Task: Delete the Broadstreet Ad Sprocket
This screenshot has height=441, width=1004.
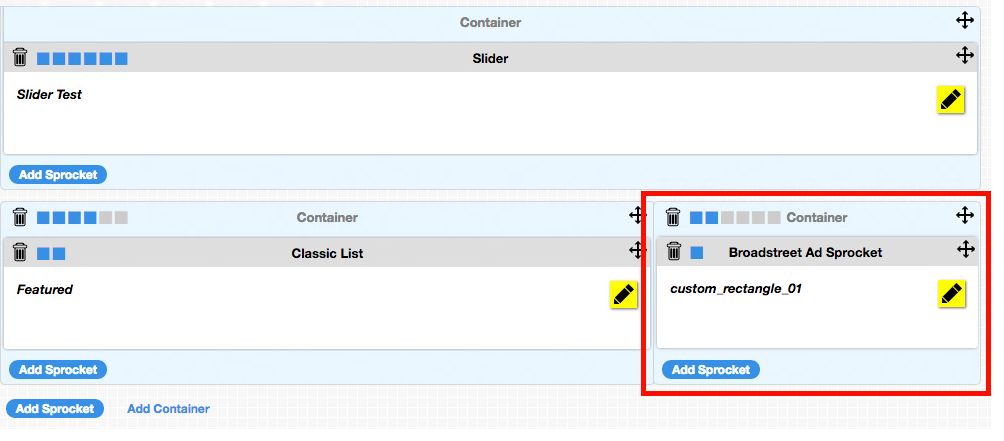Action: [x=674, y=251]
